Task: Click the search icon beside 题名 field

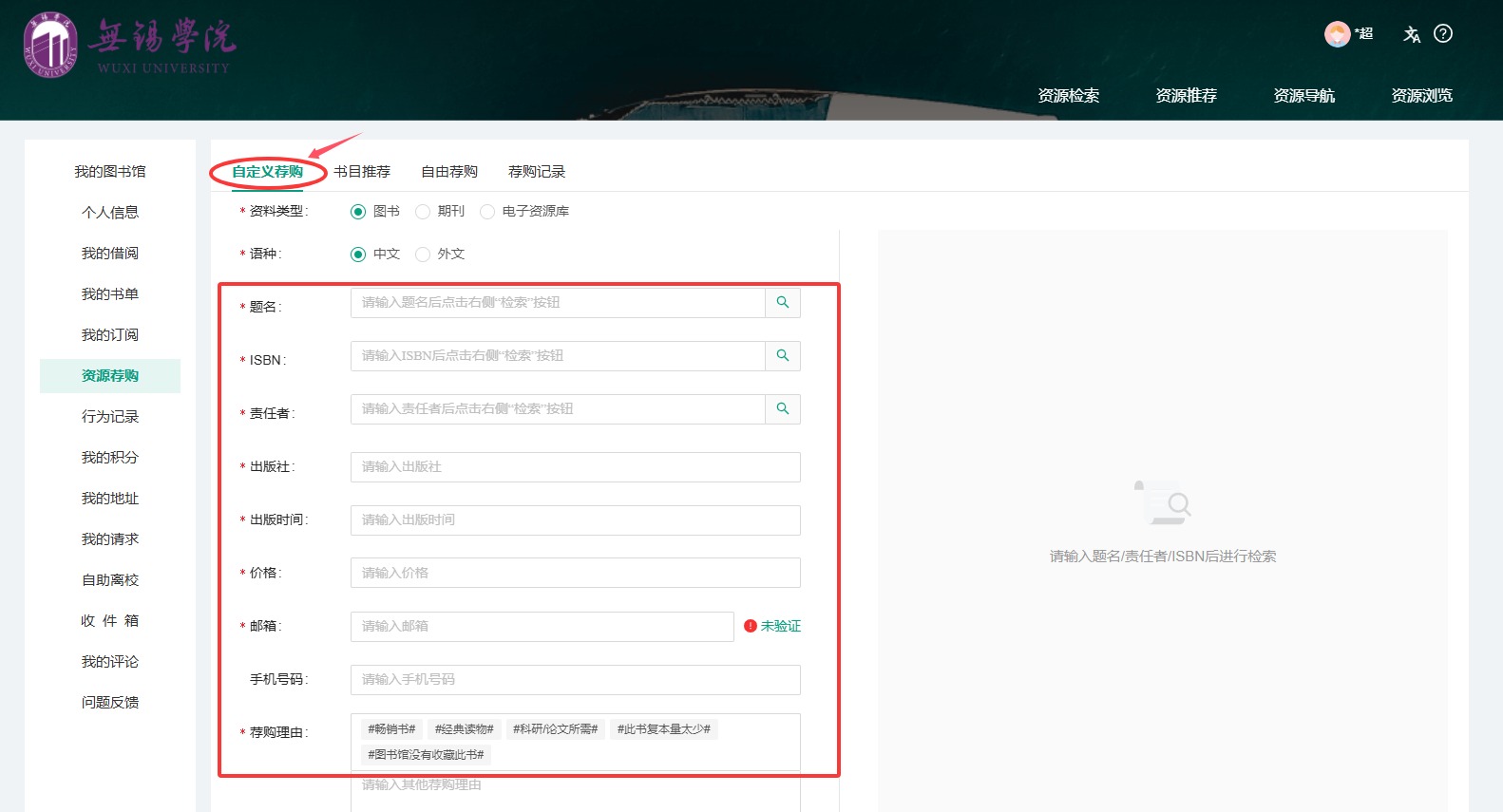Action: pos(783,303)
